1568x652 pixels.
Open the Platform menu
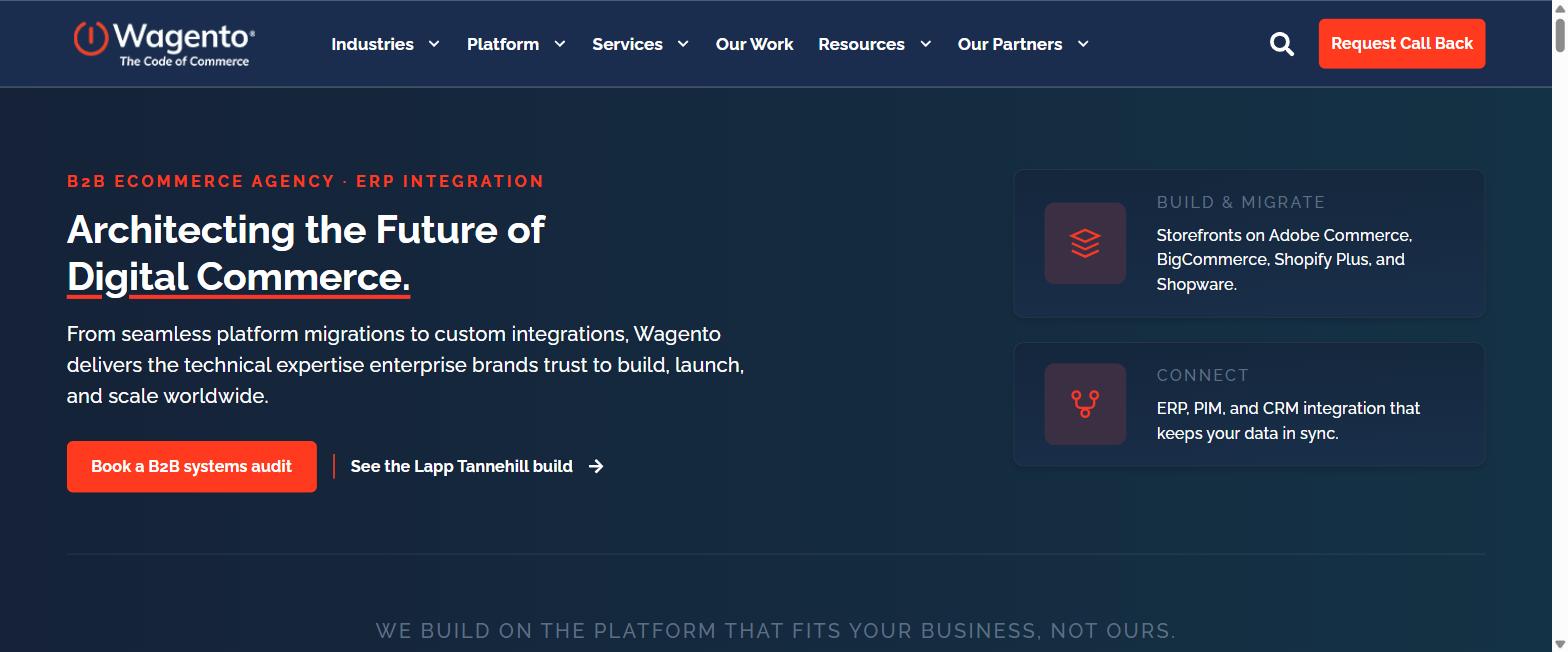click(x=503, y=44)
